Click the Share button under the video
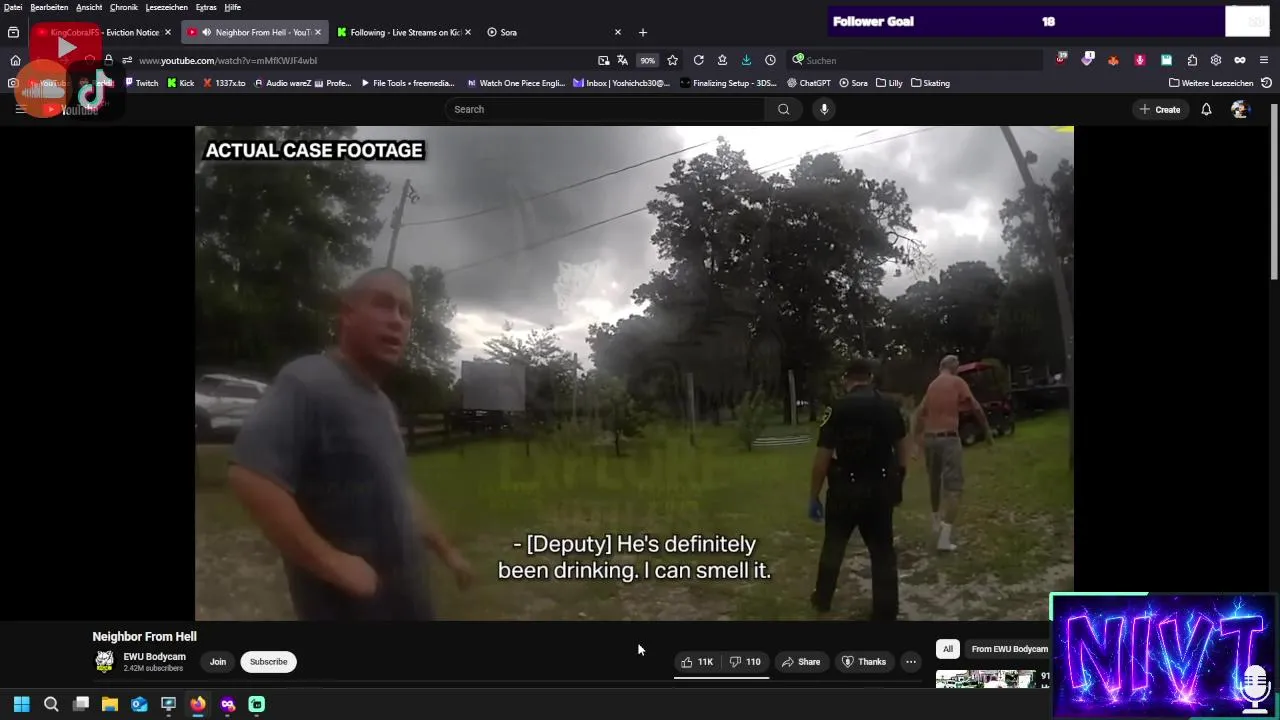1280x720 pixels. 801,662
